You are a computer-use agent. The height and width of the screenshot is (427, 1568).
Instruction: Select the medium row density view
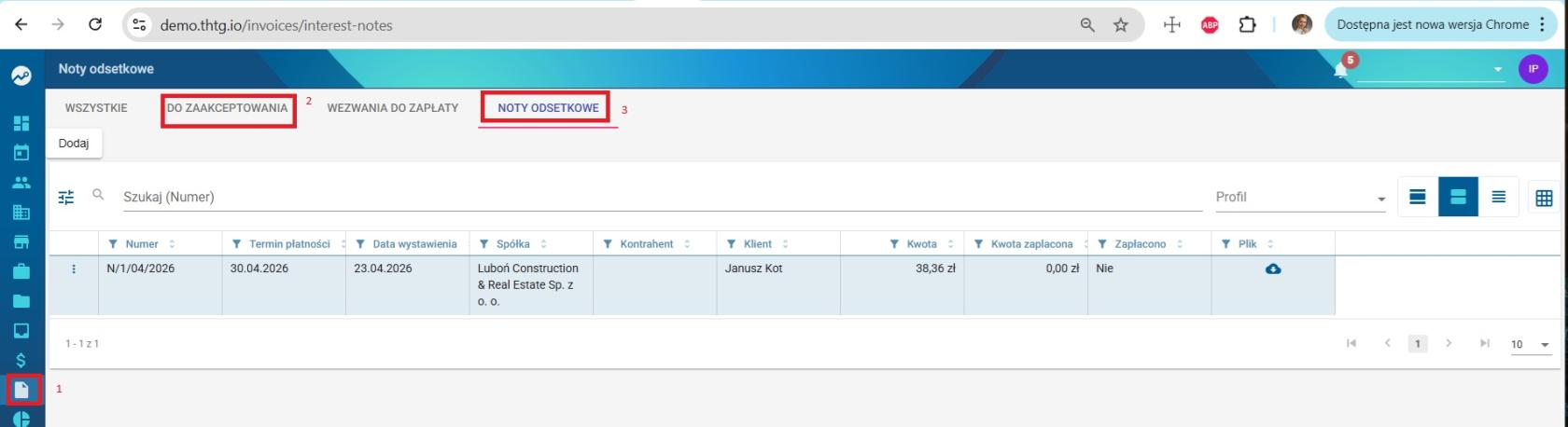point(1458,197)
